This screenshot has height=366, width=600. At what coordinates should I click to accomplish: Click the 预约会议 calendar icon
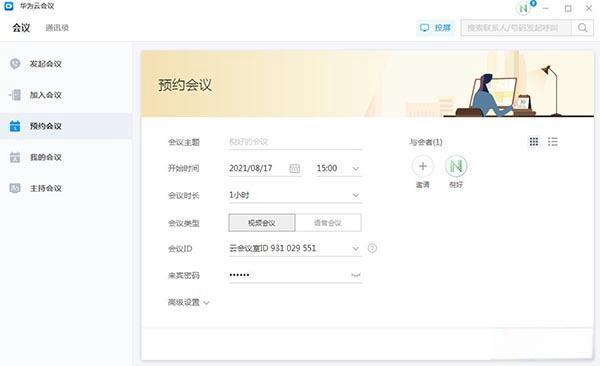(15, 126)
